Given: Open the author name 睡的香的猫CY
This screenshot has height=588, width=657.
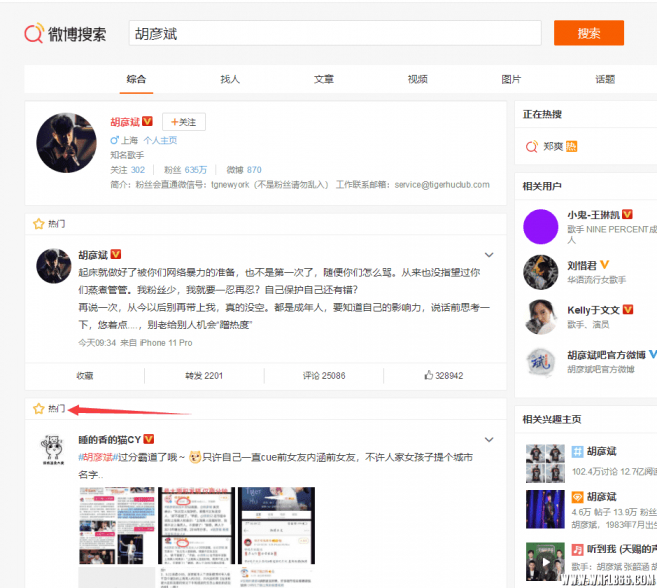Looking at the screenshot, I should coord(110,440).
